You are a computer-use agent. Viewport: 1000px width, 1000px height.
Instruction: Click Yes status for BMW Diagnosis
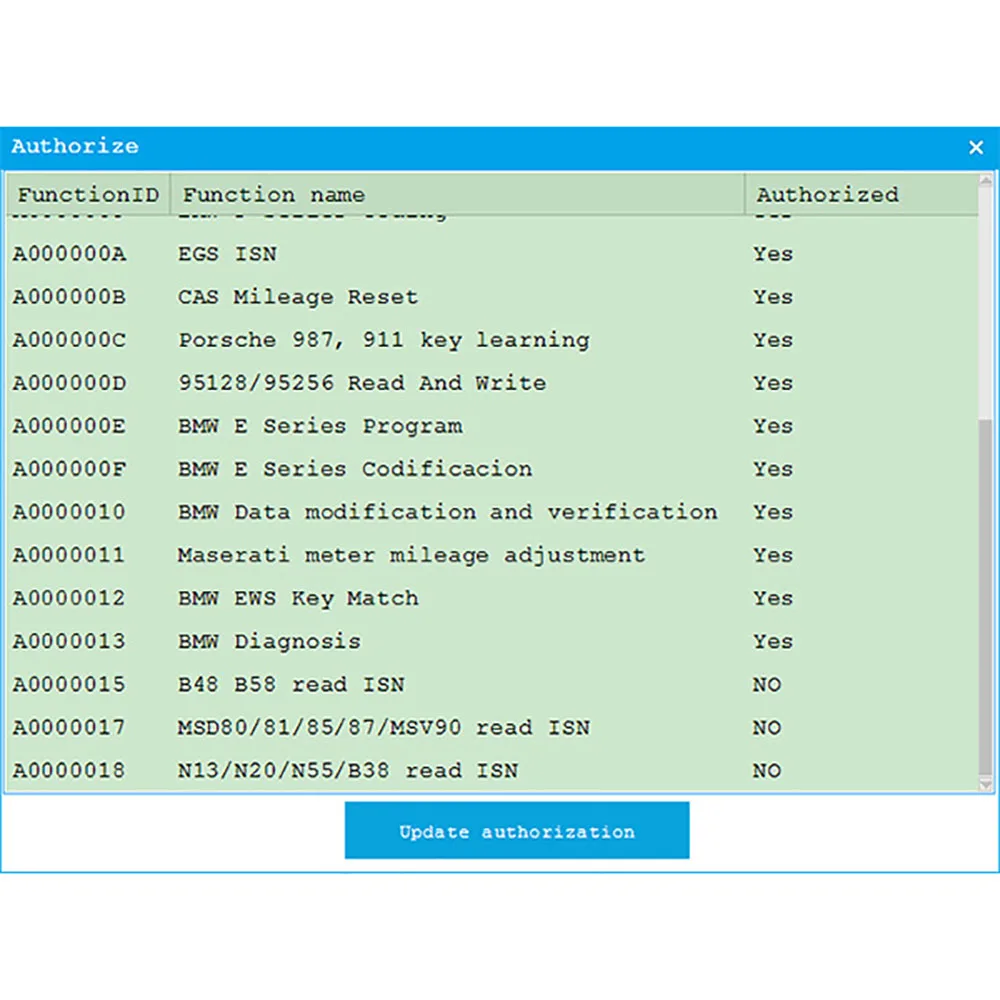point(773,641)
